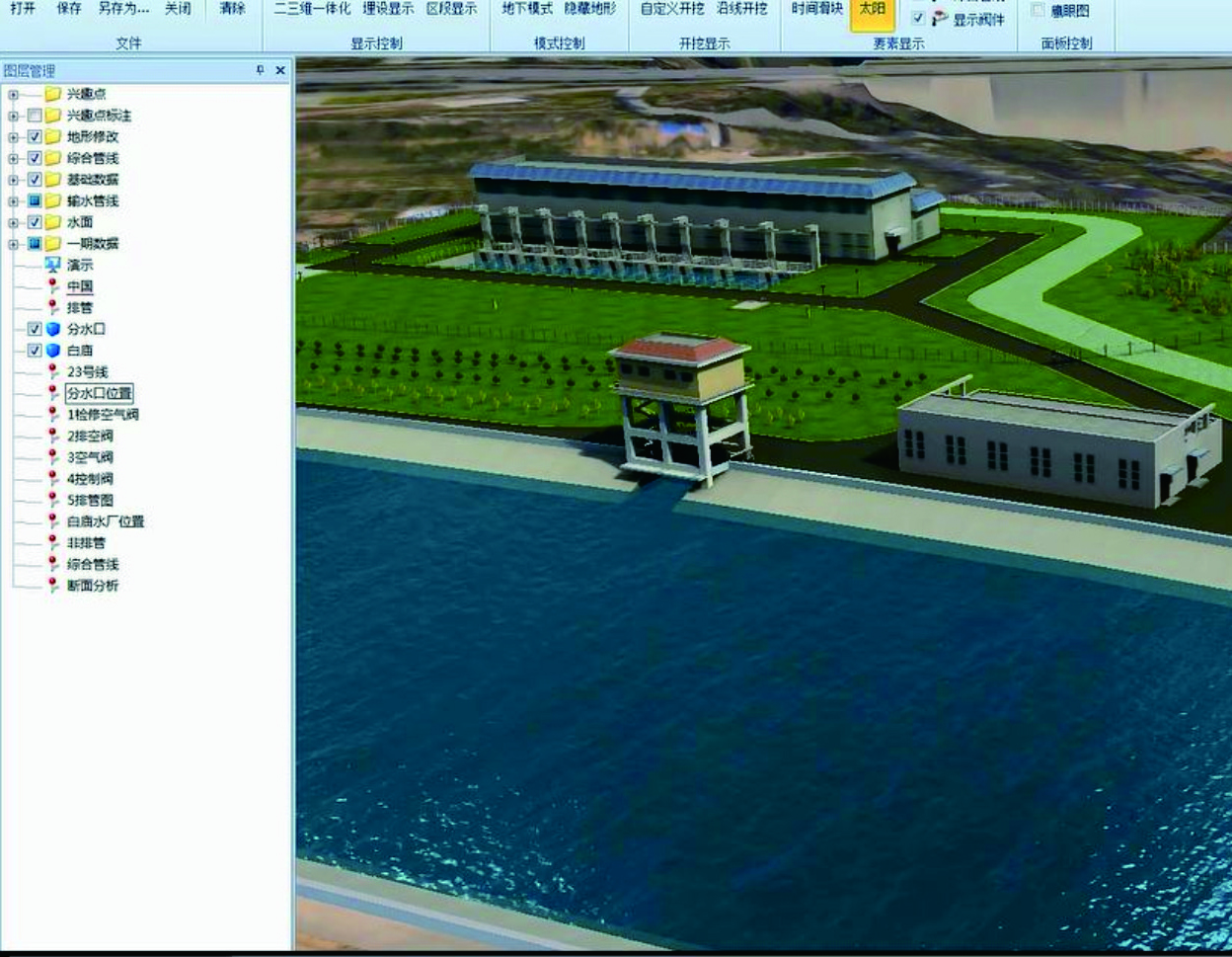The width and height of the screenshot is (1232, 957).
Task: Close the 图层管理 layer panel
Action: pos(280,70)
